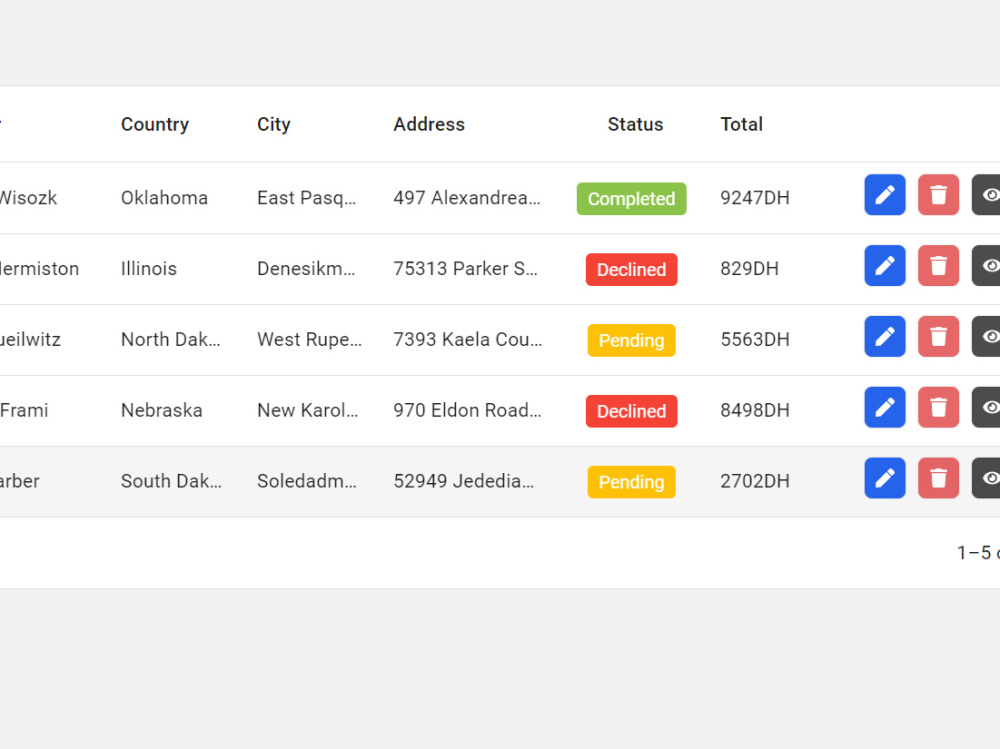This screenshot has height=749, width=1000.
Task: Select the Illinois country cell
Action: click(149, 269)
